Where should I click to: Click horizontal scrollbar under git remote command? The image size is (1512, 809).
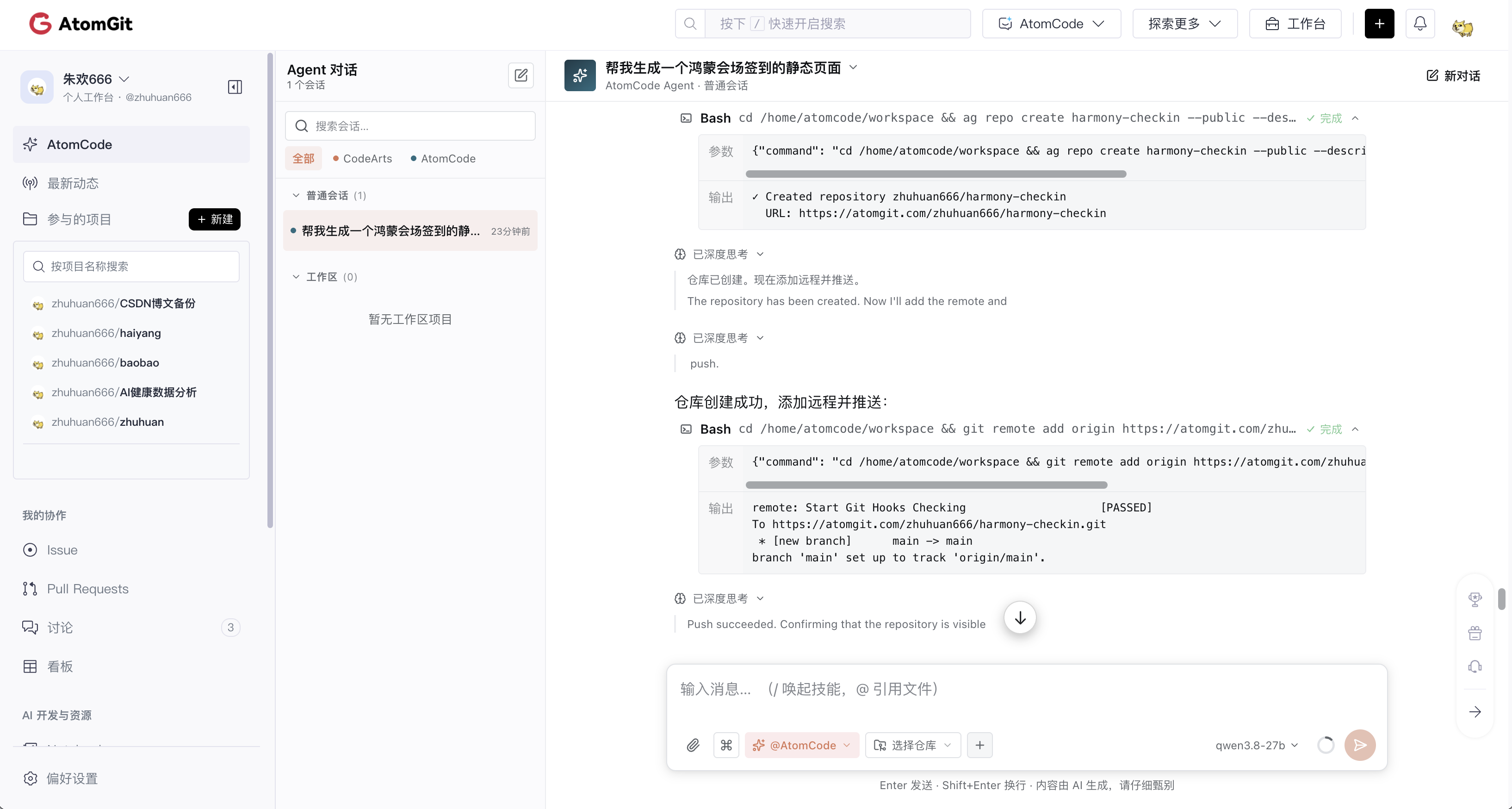[926, 485]
